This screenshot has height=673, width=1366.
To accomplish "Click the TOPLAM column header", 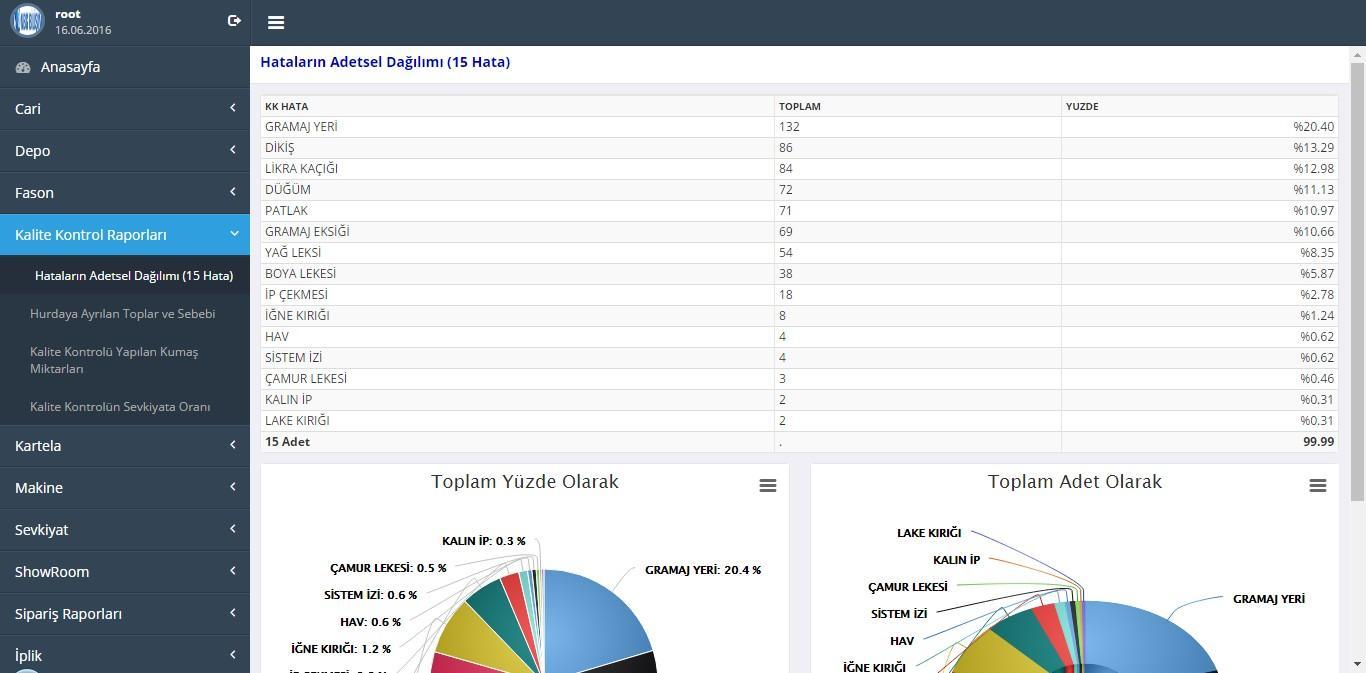I will [800, 106].
